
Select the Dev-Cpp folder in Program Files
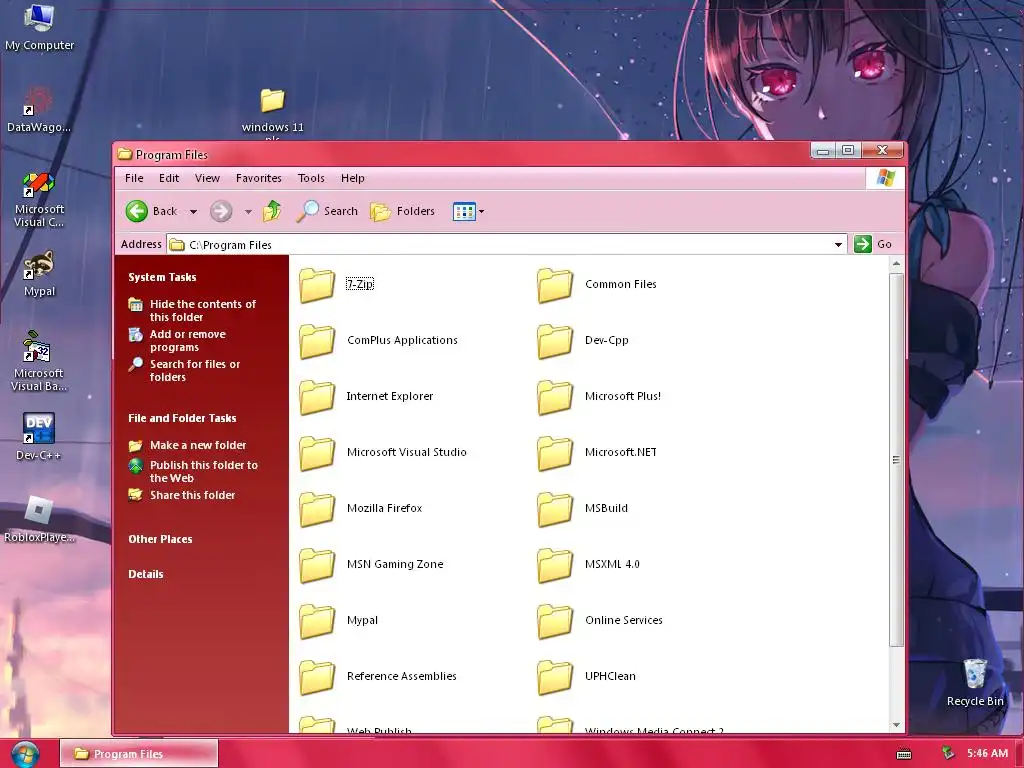pyautogui.click(x=583, y=341)
